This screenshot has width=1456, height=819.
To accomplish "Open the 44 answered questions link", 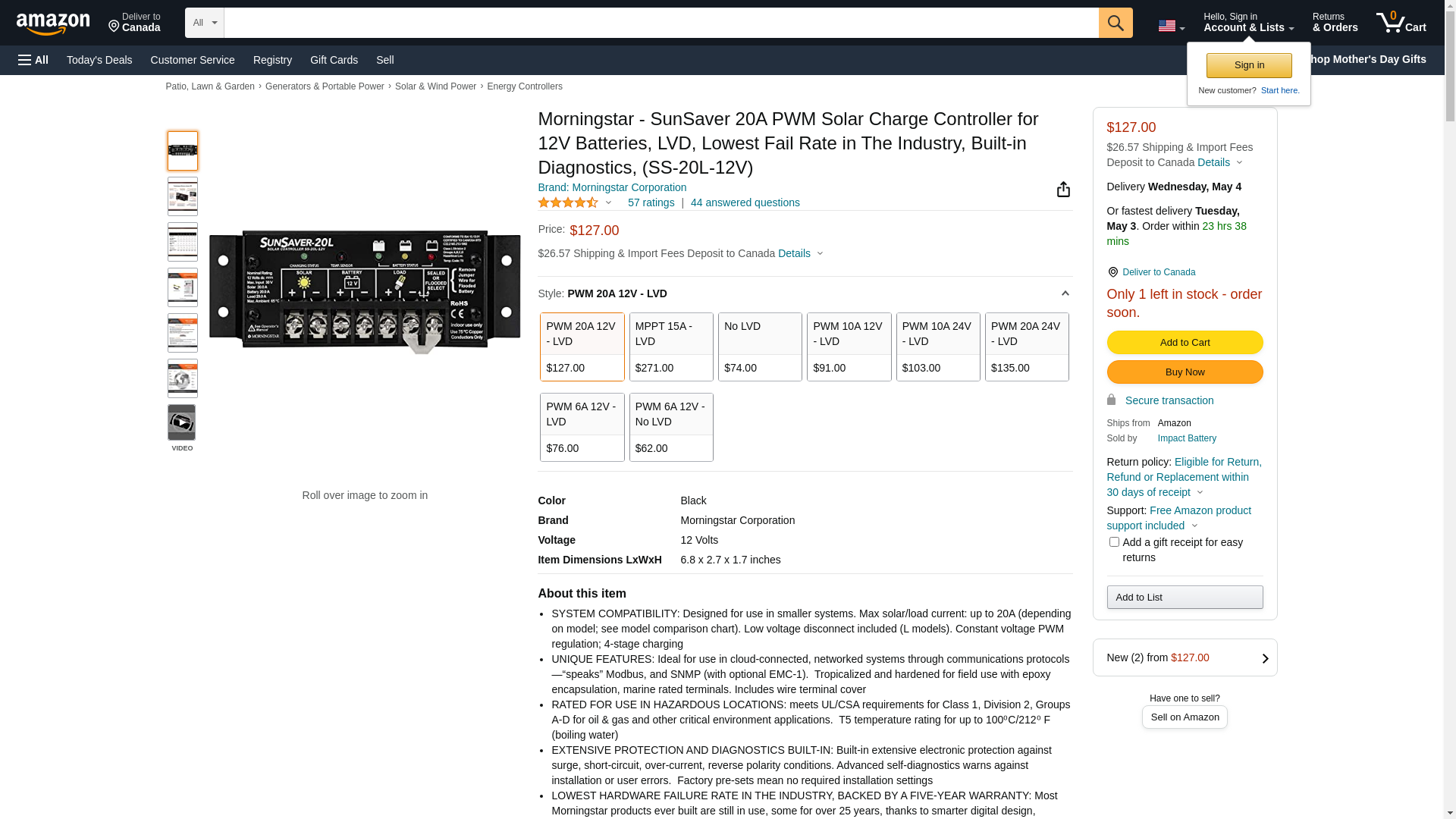I will [x=745, y=202].
